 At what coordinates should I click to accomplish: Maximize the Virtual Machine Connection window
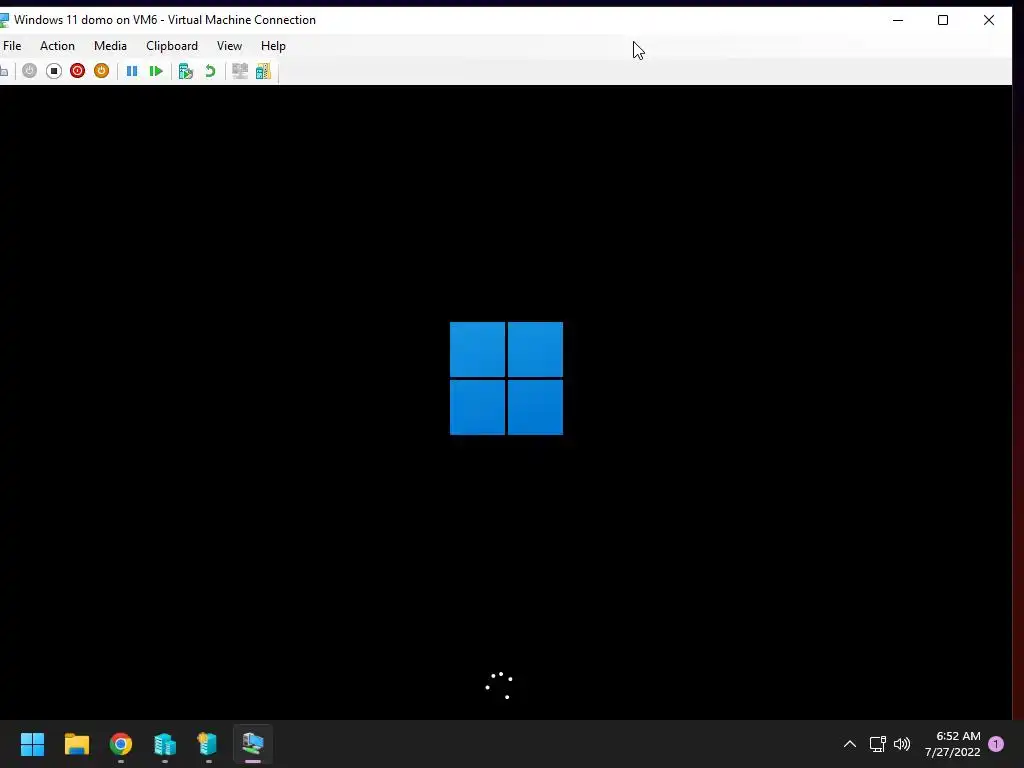943,20
